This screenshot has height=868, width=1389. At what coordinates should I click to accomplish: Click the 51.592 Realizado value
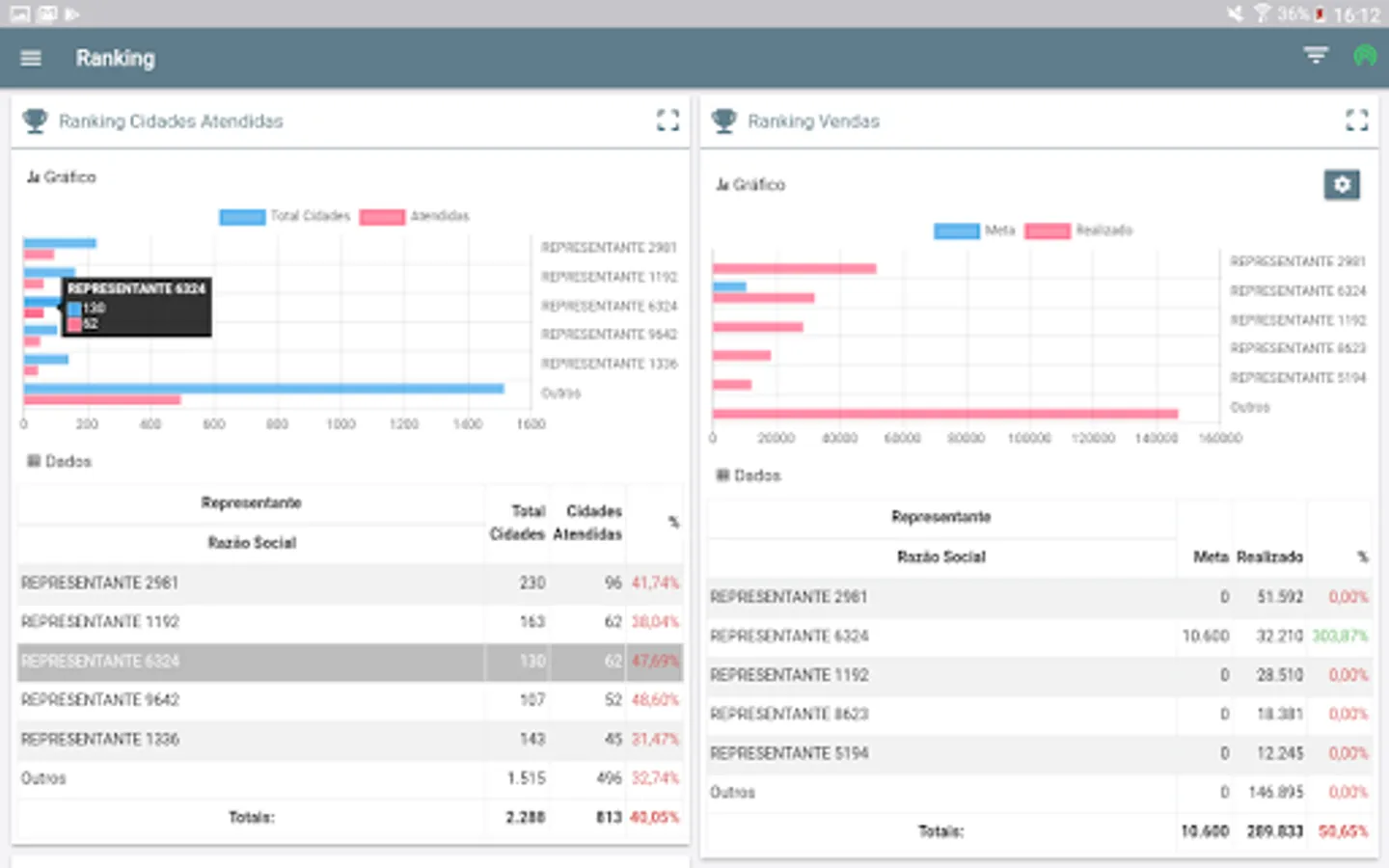pyautogui.click(x=1280, y=597)
